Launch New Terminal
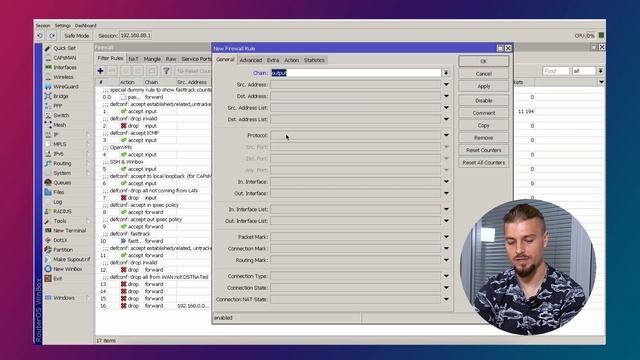This screenshot has height=360, width=640. (x=69, y=231)
